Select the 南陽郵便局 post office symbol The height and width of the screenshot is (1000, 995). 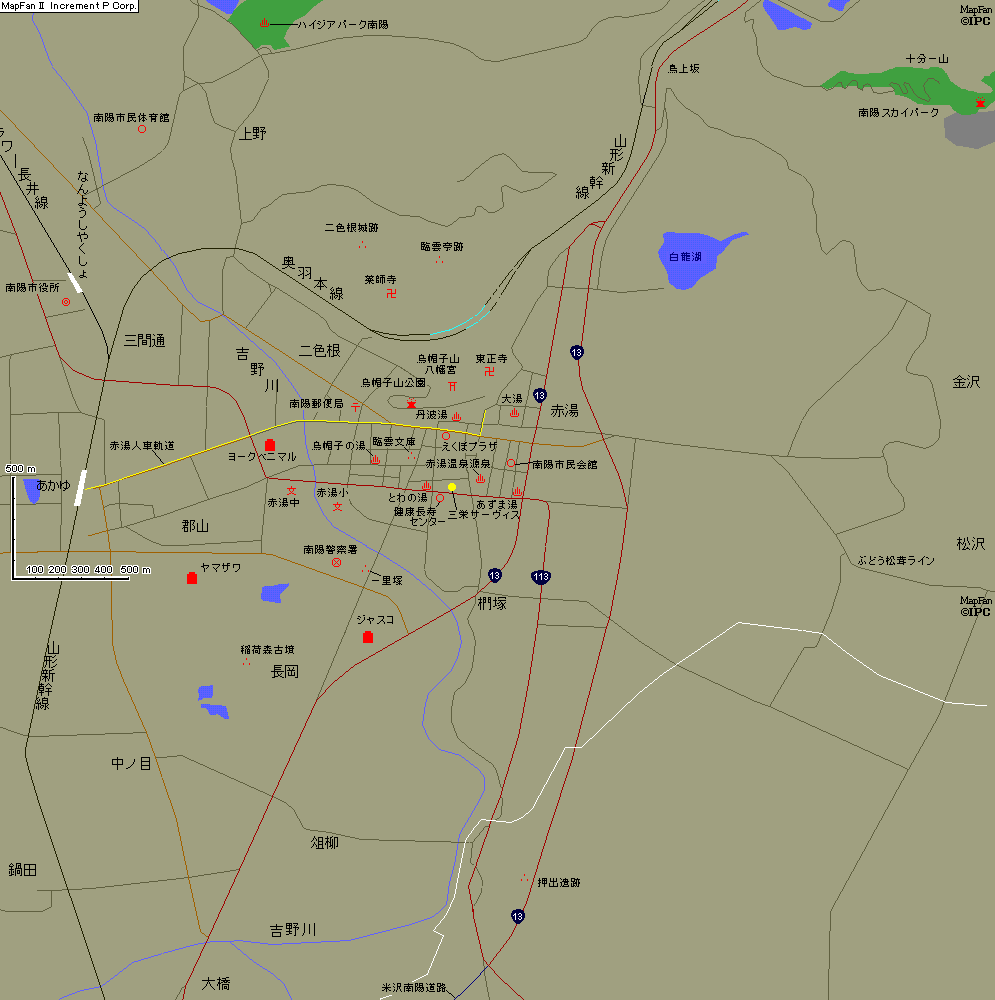(355, 406)
